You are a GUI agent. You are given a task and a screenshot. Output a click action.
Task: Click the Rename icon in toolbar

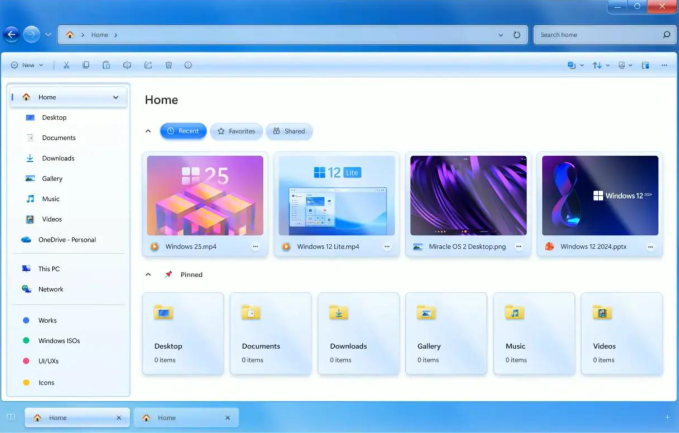coord(127,65)
